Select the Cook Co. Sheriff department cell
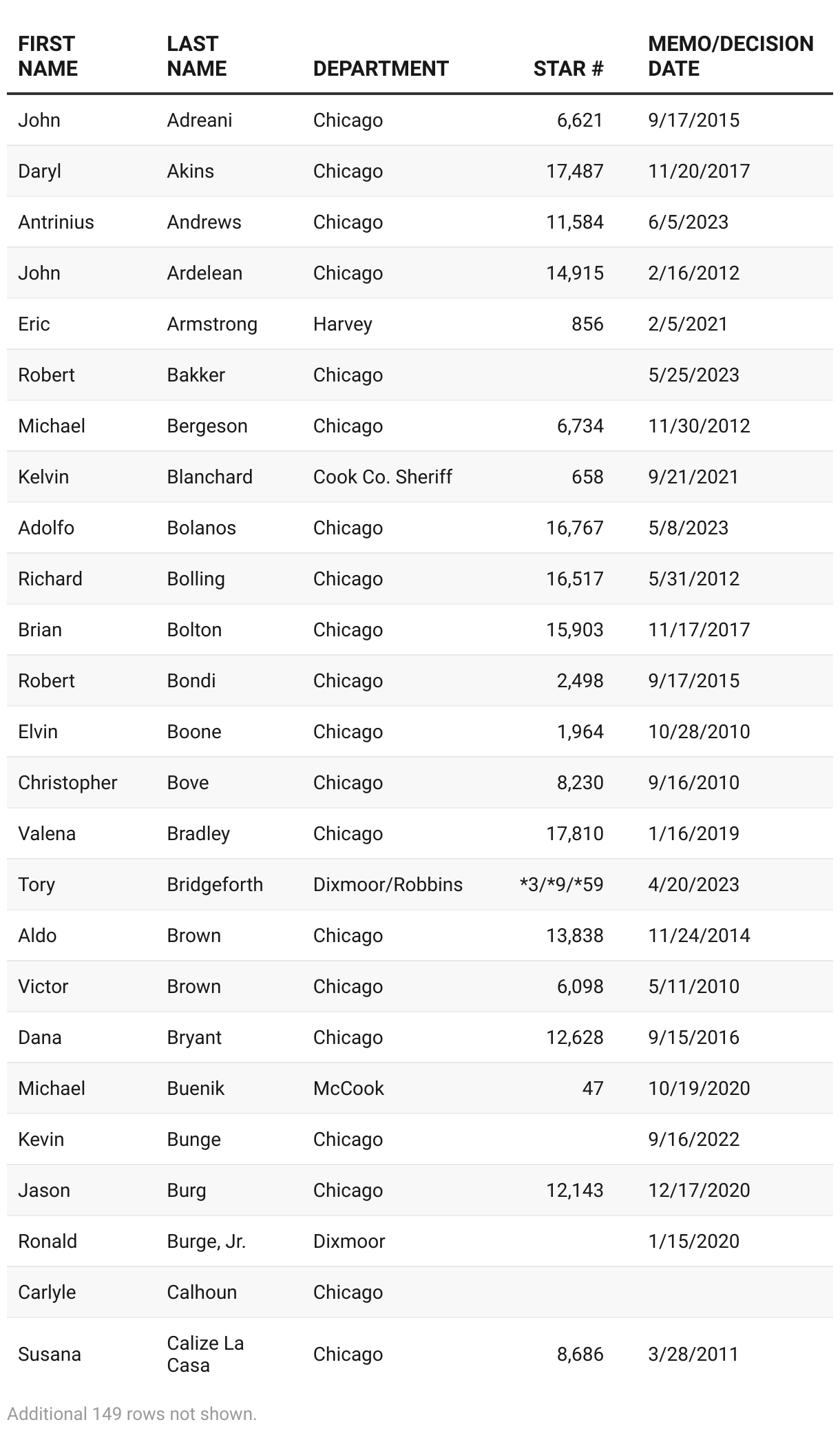 tap(382, 477)
